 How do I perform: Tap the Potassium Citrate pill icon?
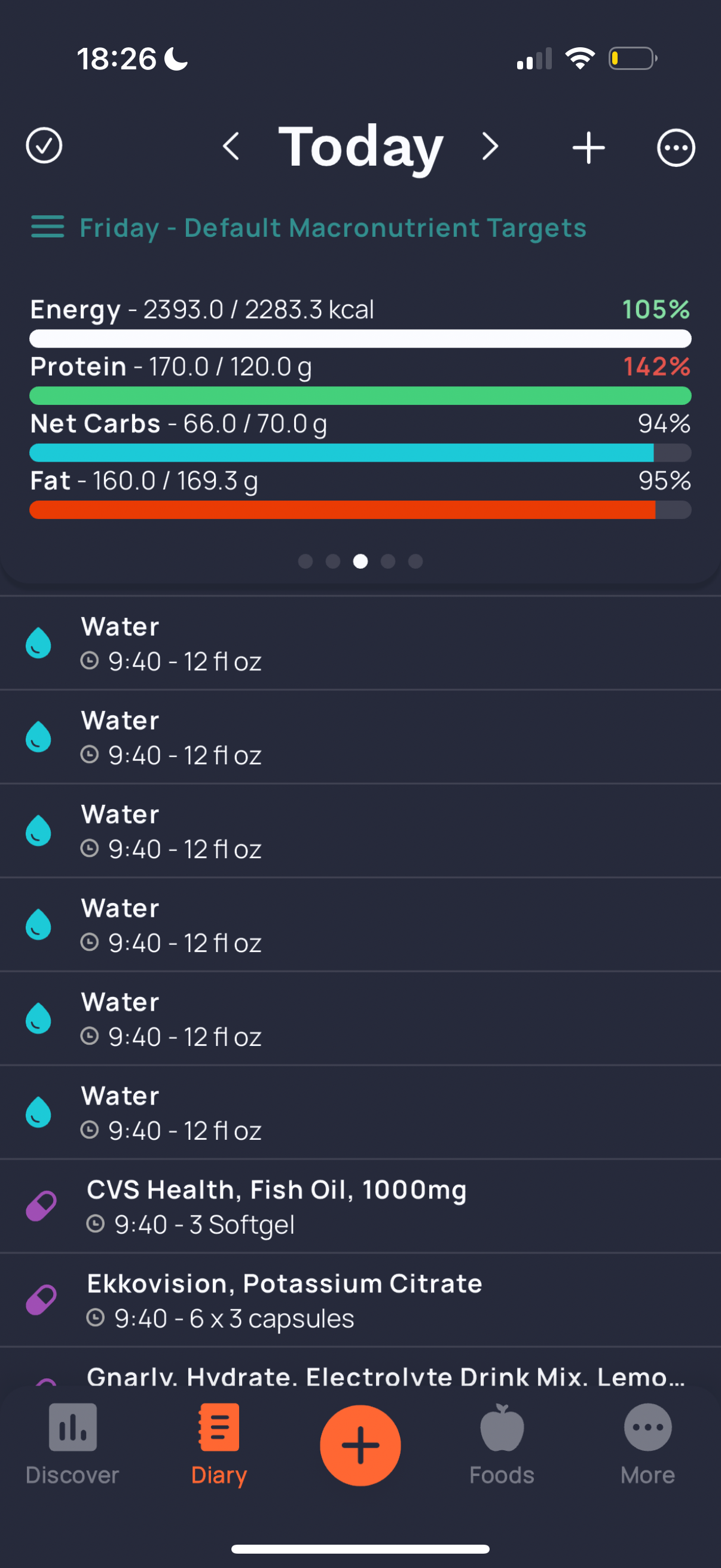(x=41, y=1299)
